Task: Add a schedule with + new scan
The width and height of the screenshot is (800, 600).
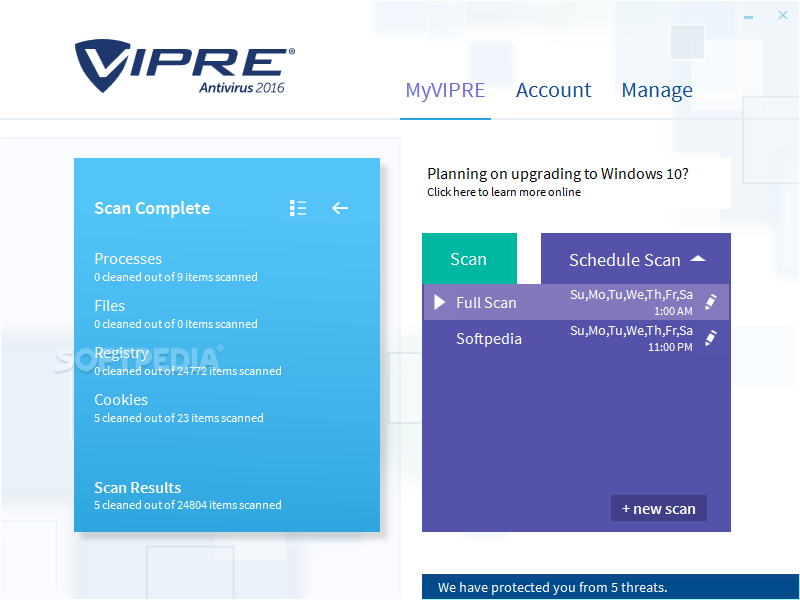Action: coord(659,508)
